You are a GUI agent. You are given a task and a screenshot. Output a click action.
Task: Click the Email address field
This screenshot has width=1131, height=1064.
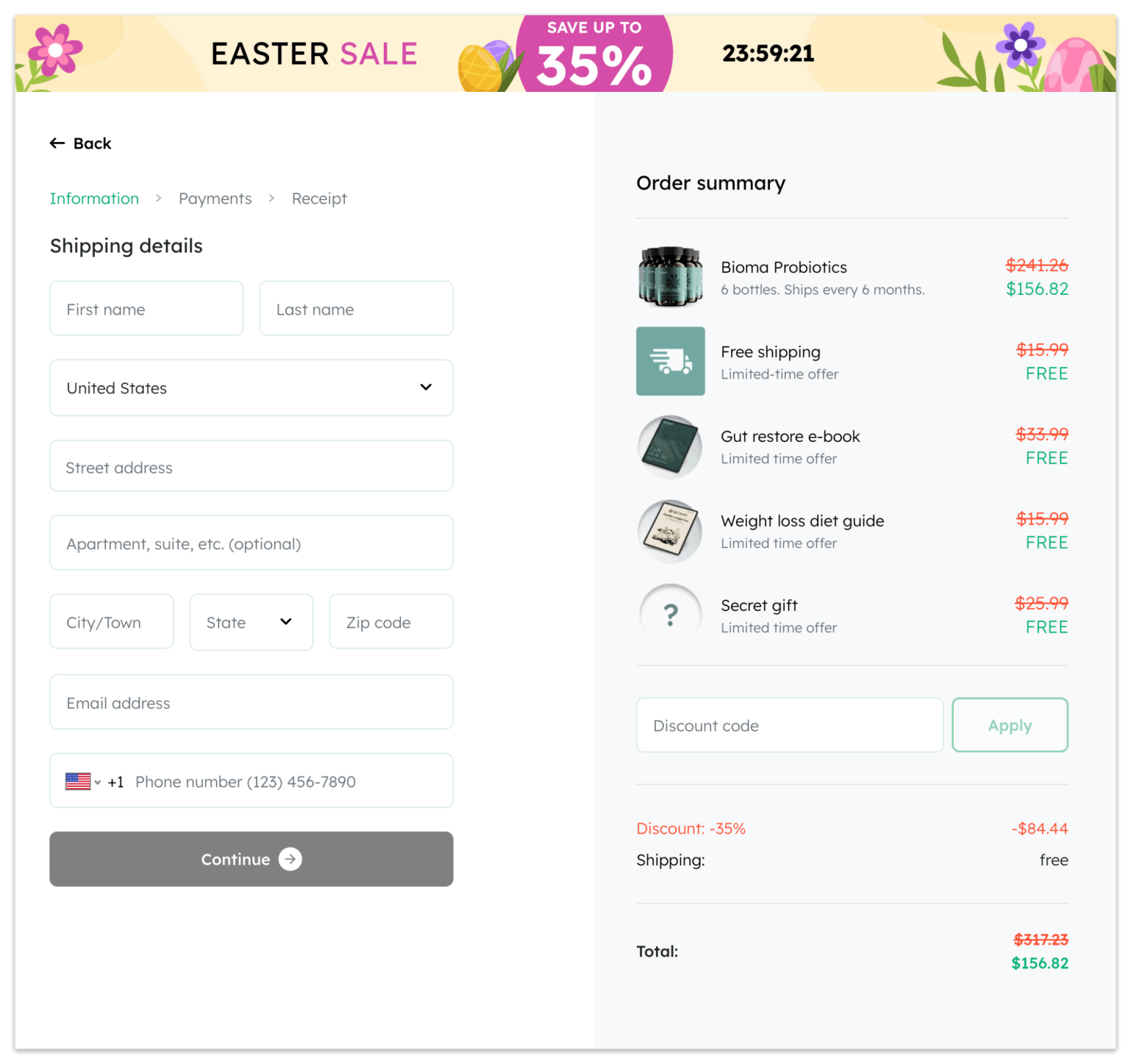point(251,702)
